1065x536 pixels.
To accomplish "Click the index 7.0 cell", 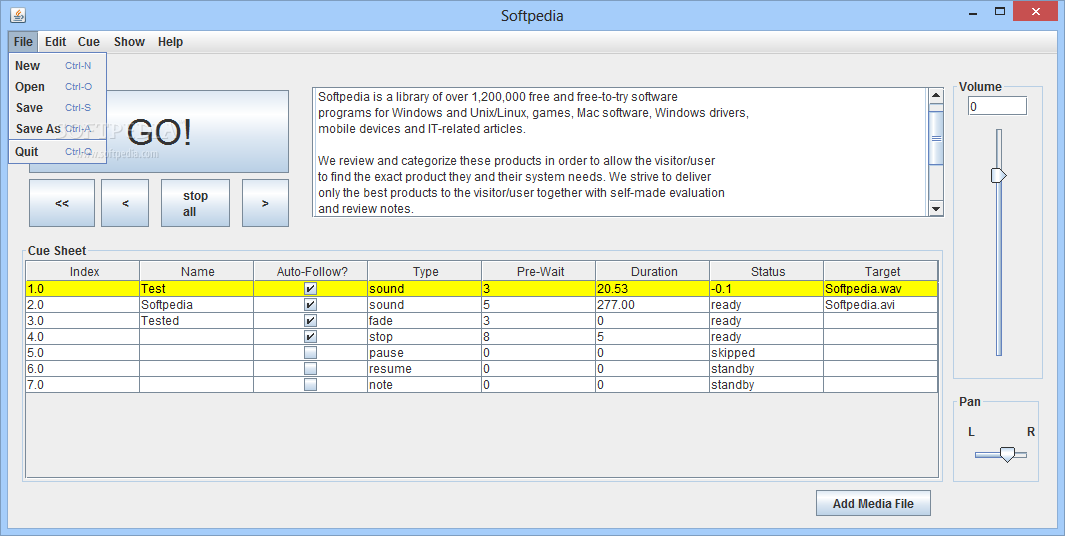I will [83, 385].
